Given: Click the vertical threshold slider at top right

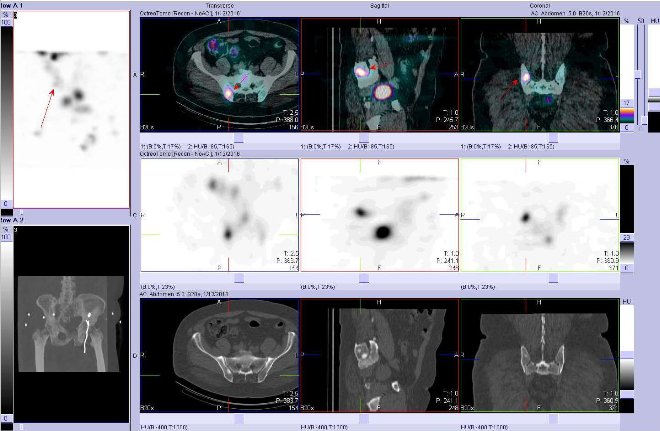Looking at the screenshot, I should [x=639, y=60].
